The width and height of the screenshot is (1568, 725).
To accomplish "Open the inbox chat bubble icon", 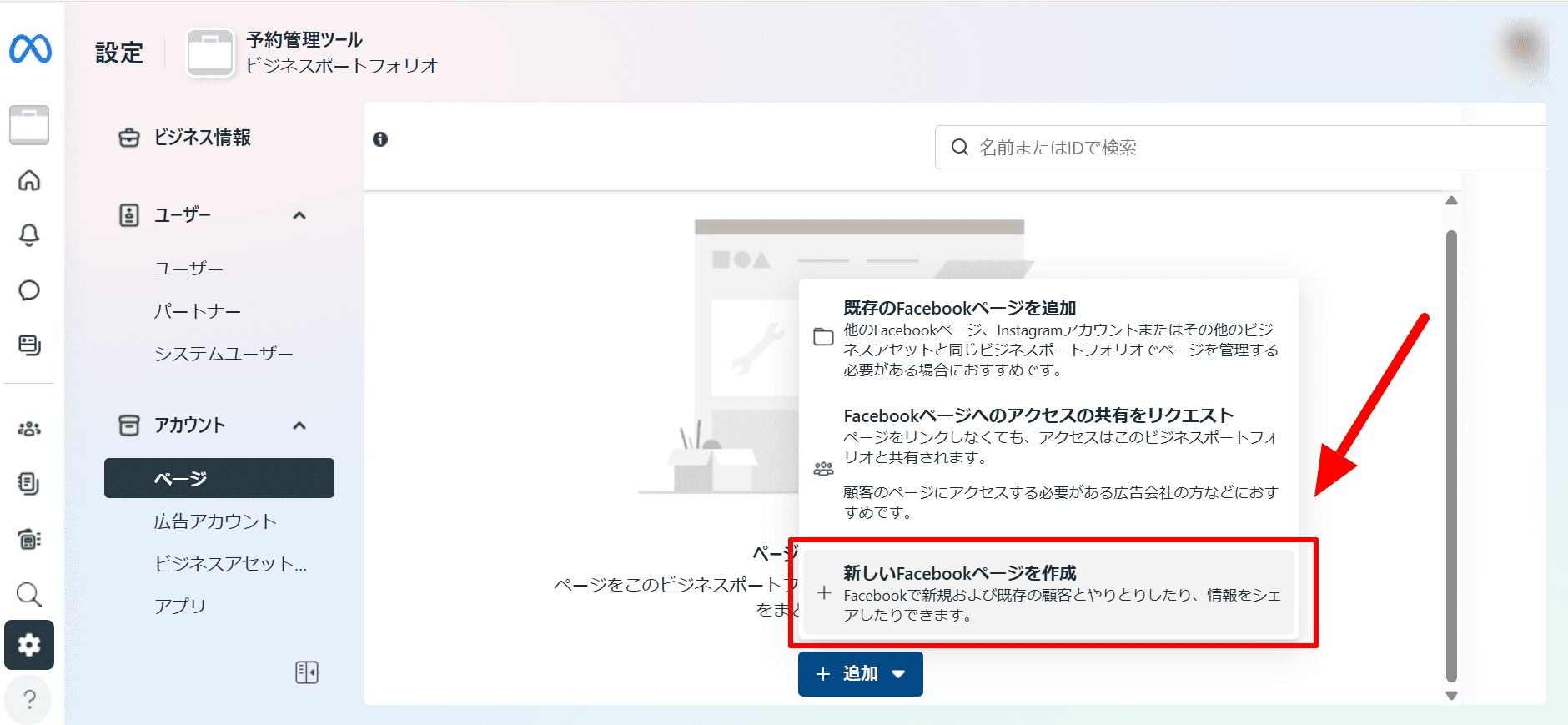I will tap(29, 290).
